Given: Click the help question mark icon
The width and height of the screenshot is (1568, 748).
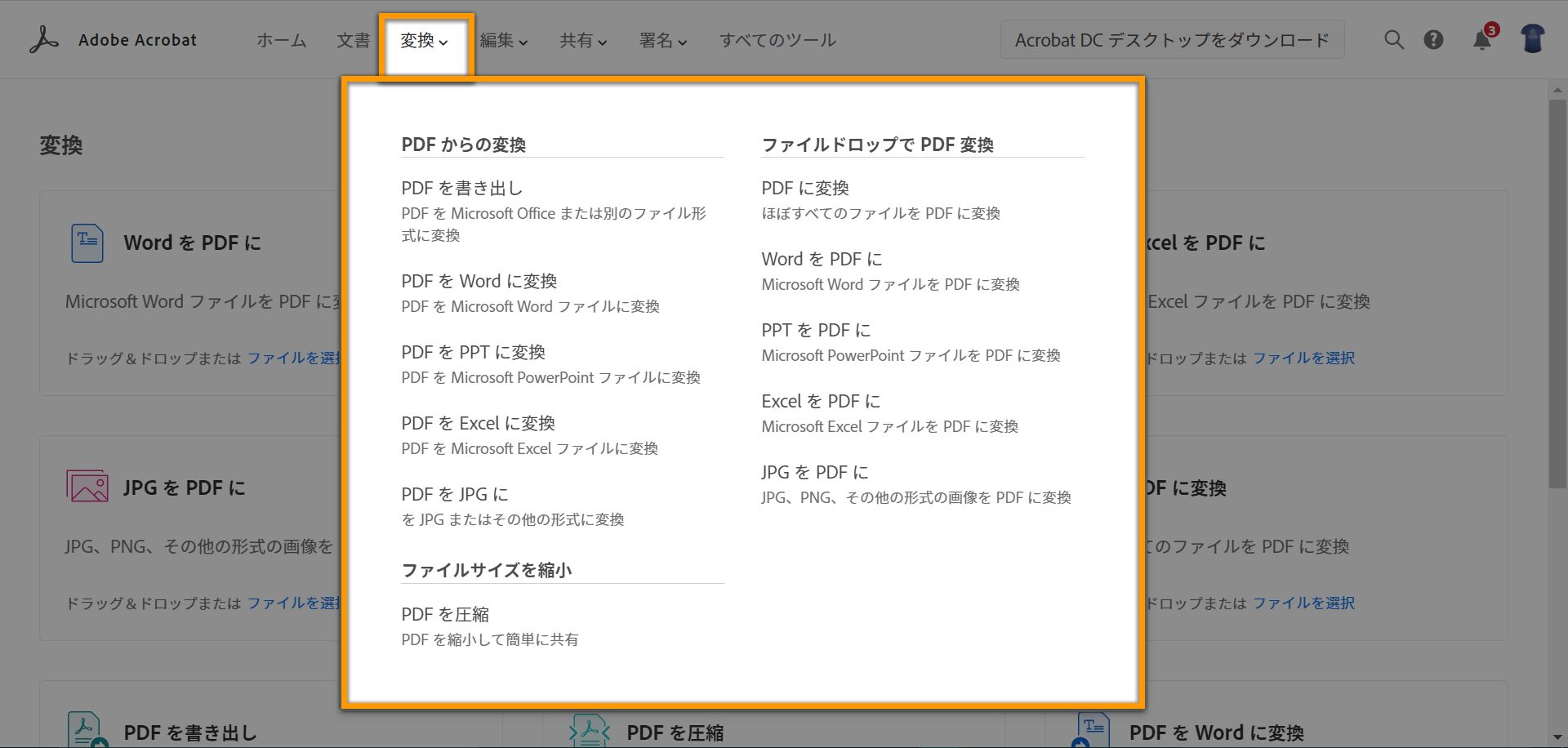Looking at the screenshot, I should (1434, 39).
